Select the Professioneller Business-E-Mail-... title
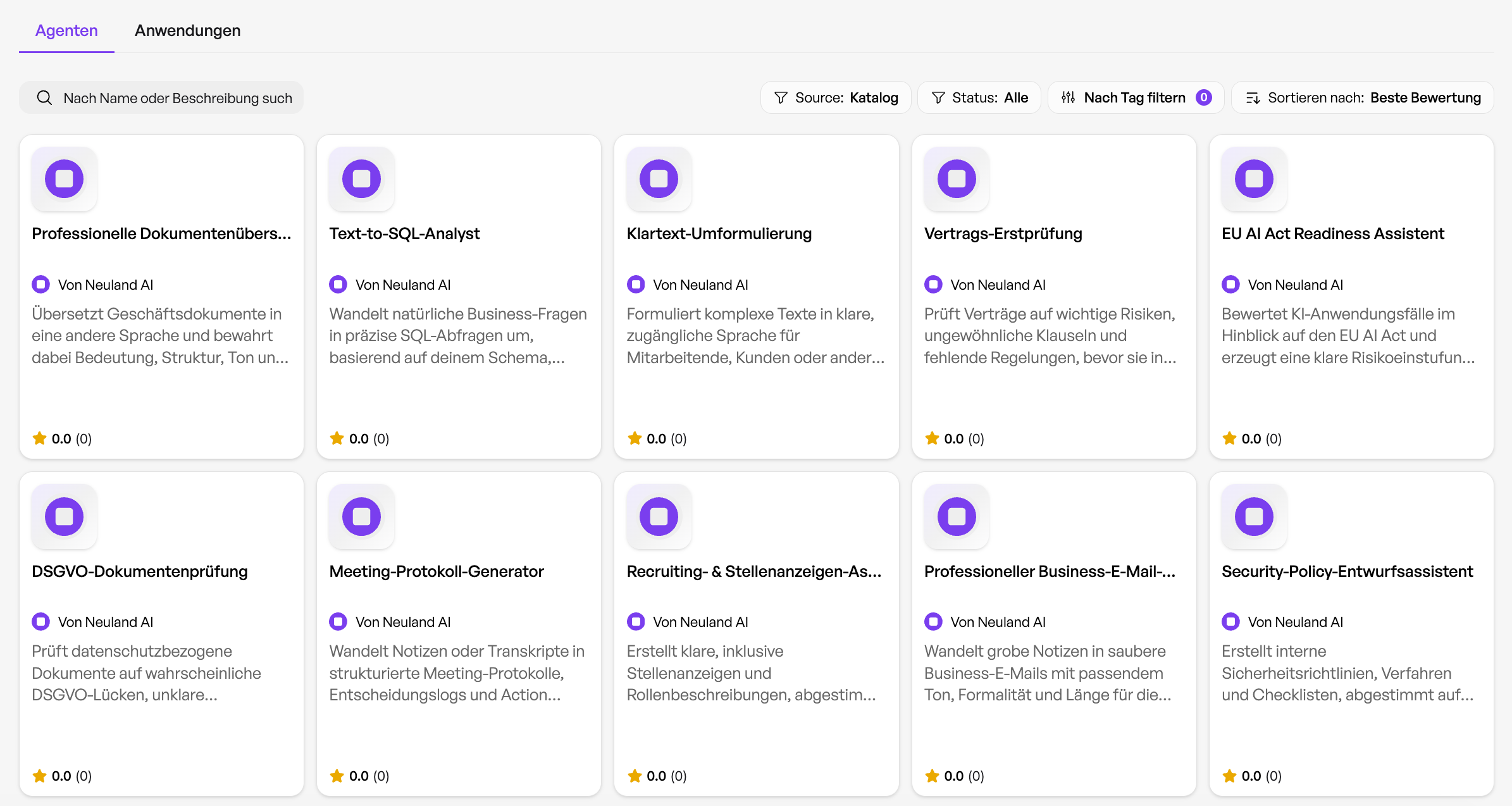 (x=1050, y=571)
